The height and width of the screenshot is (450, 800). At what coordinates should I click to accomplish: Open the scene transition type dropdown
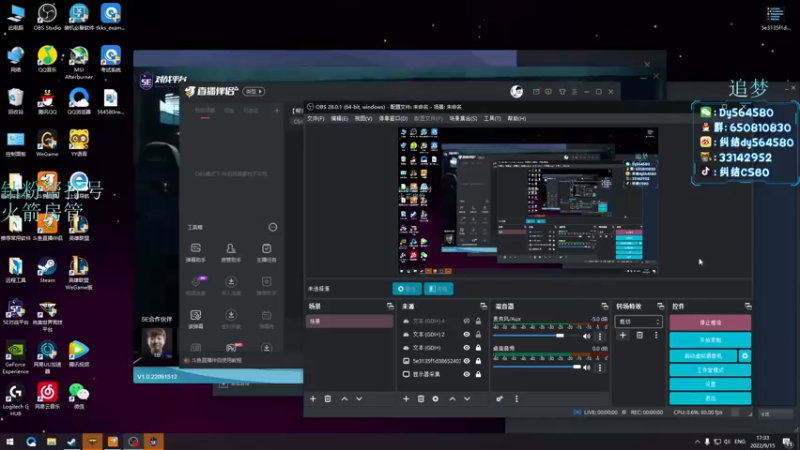[638, 321]
